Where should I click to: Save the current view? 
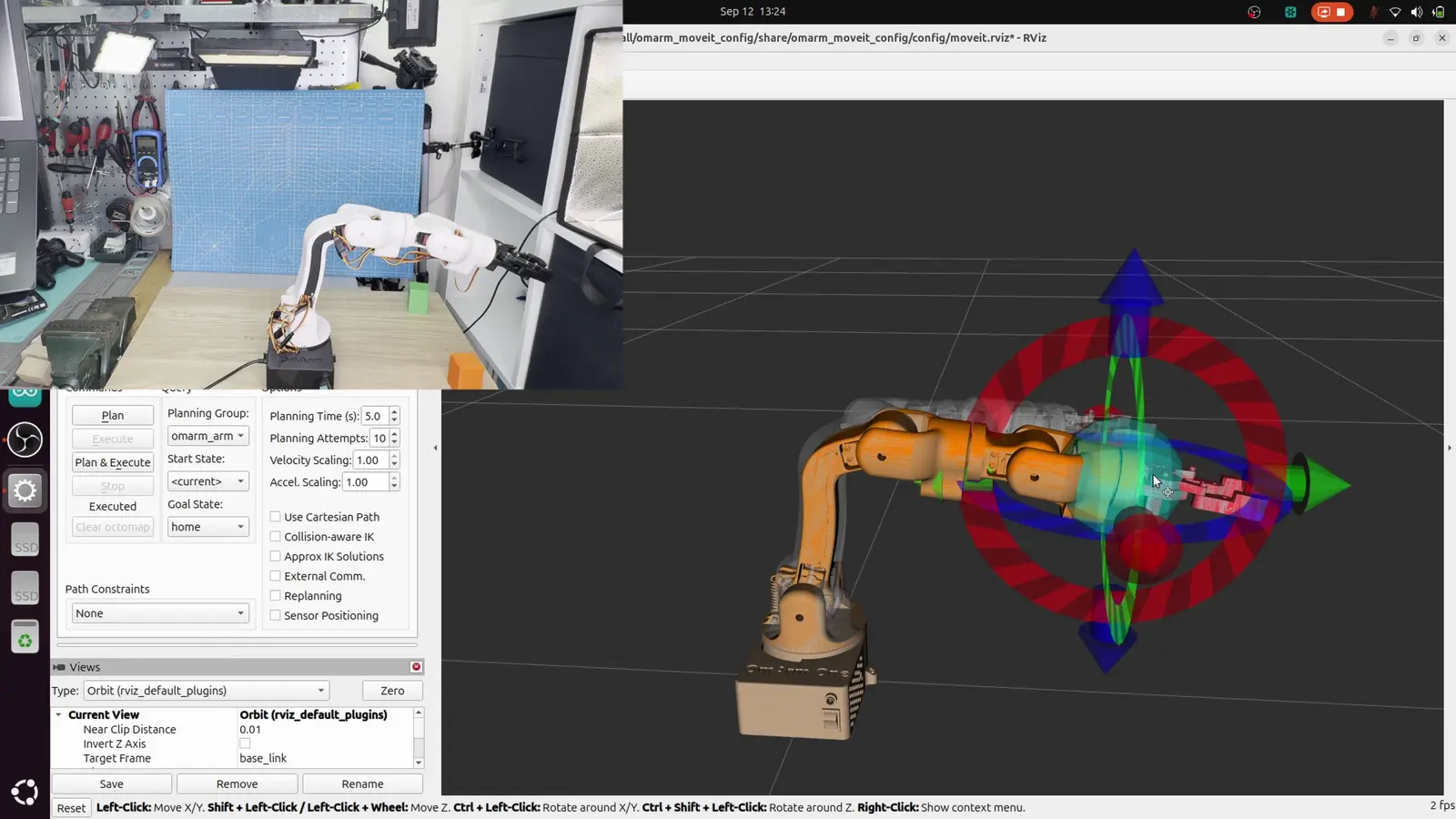click(112, 784)
